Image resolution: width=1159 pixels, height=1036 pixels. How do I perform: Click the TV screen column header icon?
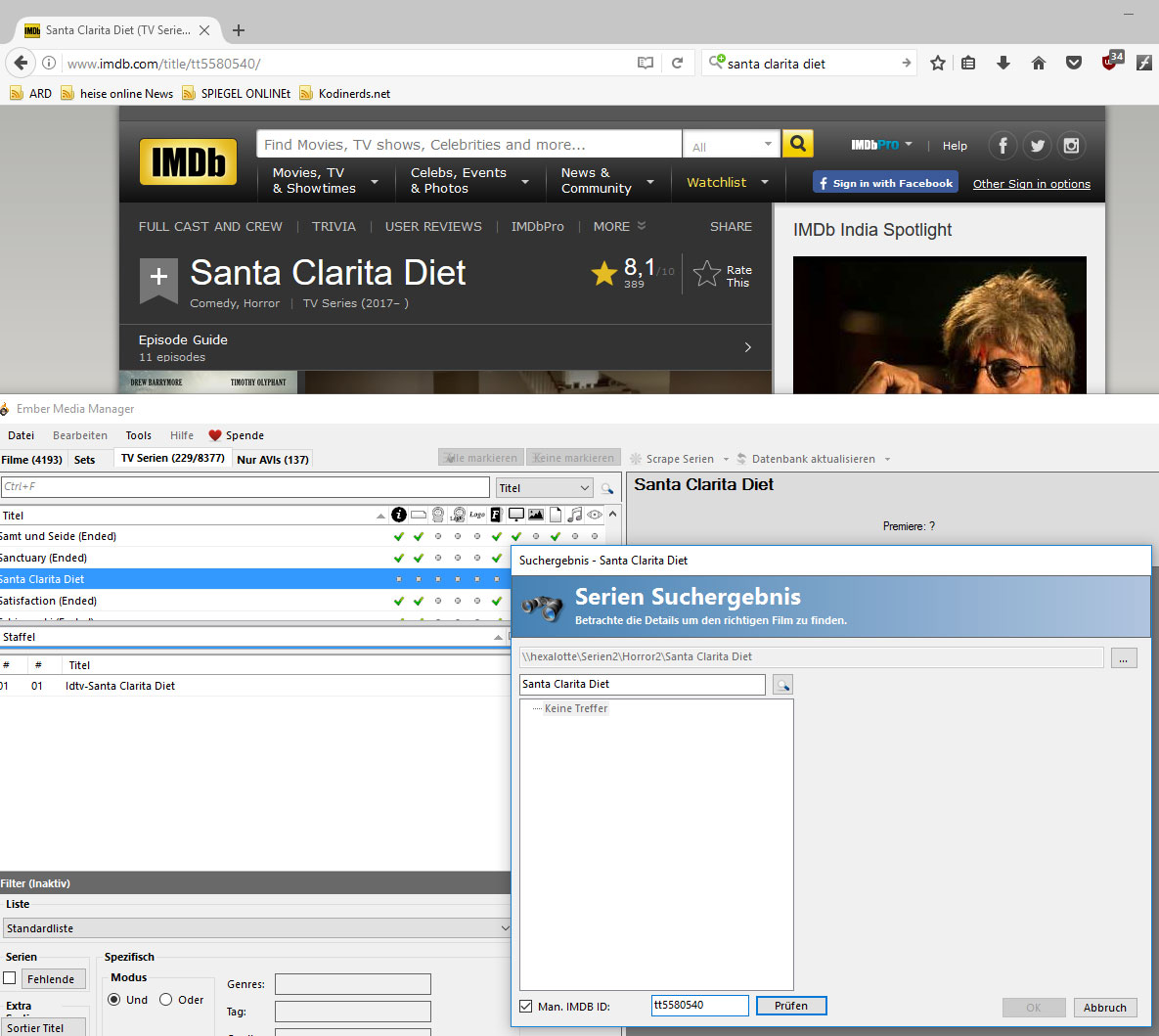[x=516, y=515]
